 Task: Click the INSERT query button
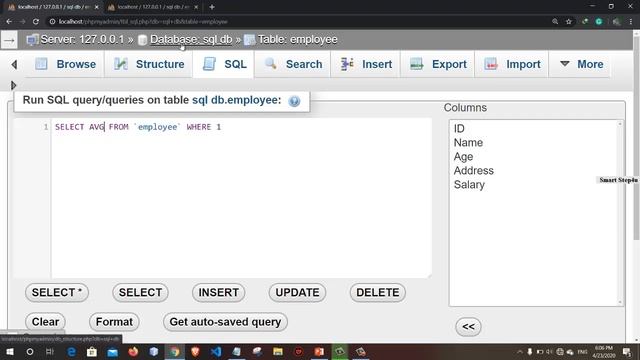218,293
